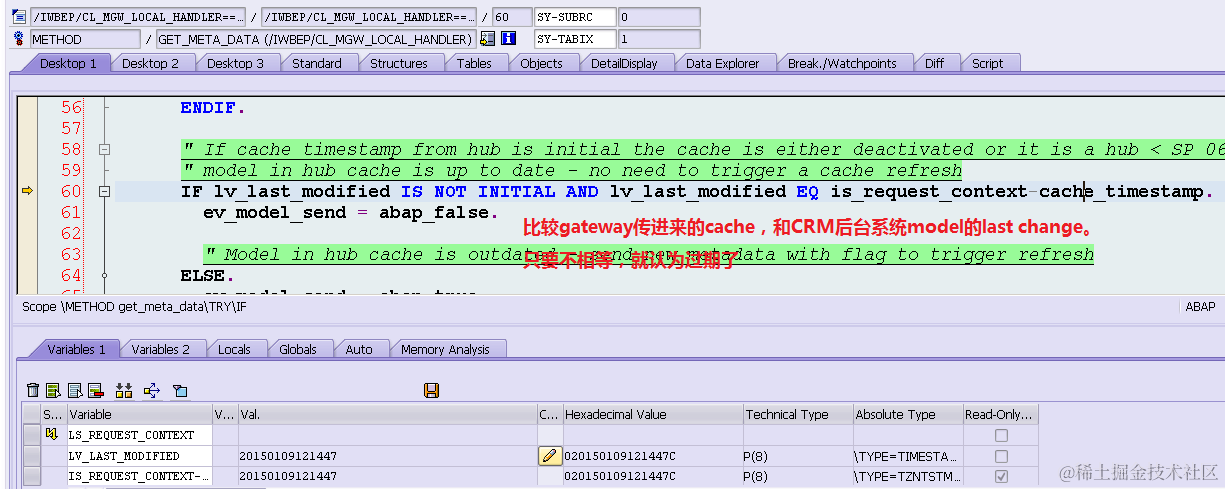This screenshot has width=1225, height=489.
Task: Switch to Desktop 1 tab
Action: pos(69,63)
